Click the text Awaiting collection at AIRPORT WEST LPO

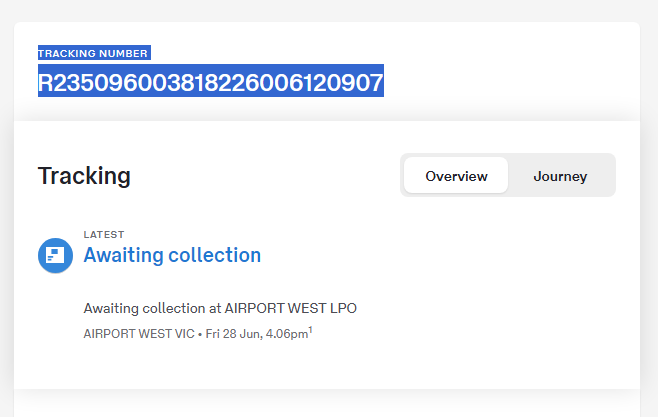tap(220, 308)
